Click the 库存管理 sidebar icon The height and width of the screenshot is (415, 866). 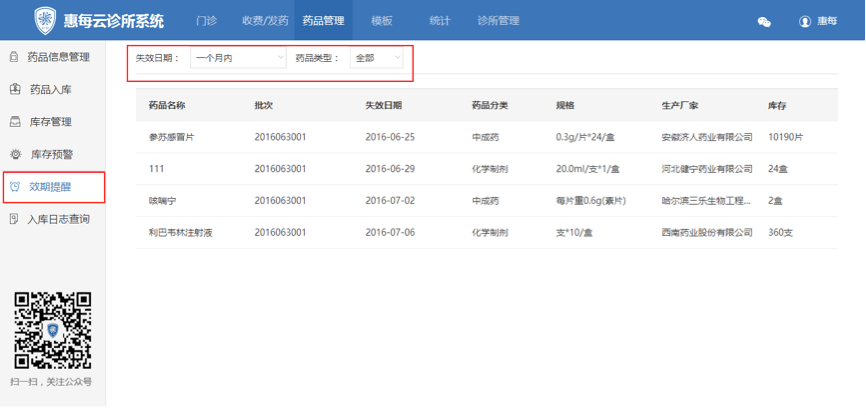[14, 122]
